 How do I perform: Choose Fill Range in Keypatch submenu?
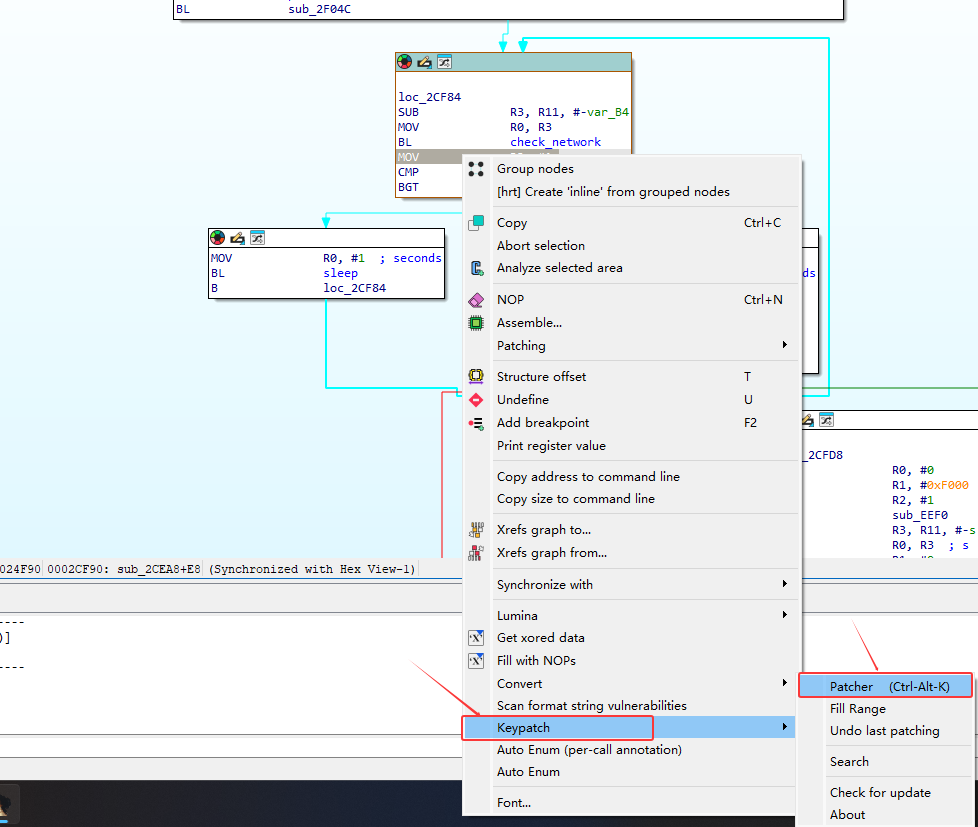coord(857,709)
